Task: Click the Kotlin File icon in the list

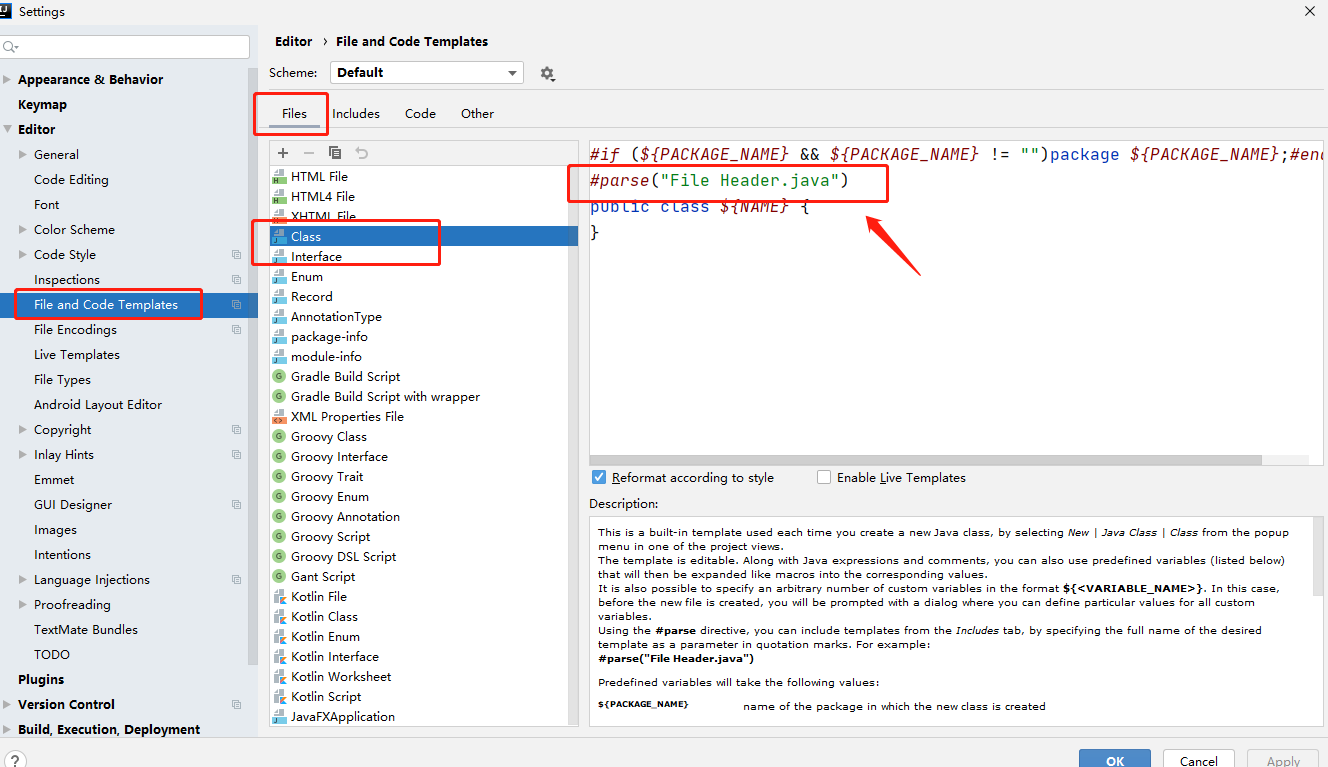Action: pyautogui.click(x=280, y=596)
